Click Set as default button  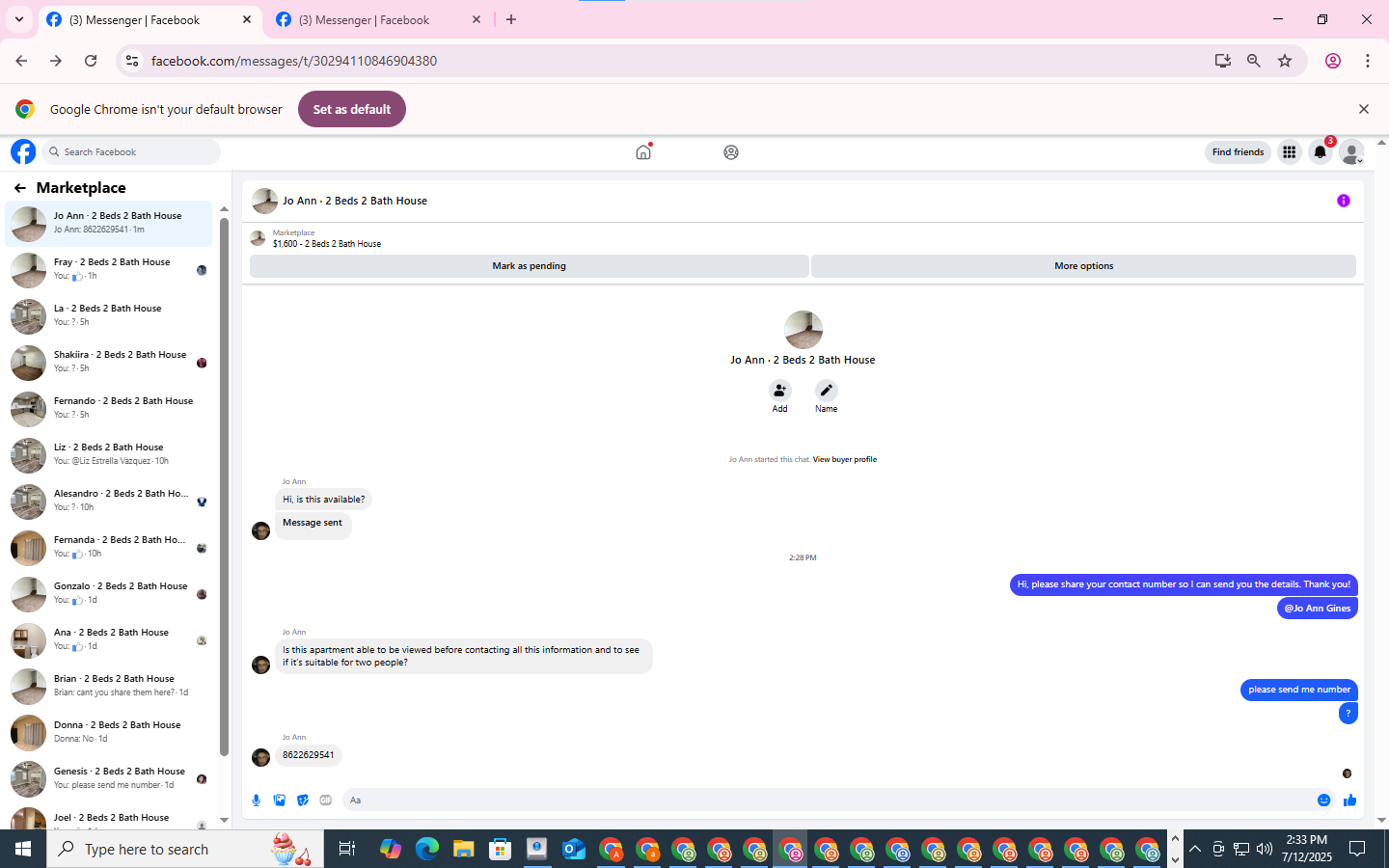point(352,109)
